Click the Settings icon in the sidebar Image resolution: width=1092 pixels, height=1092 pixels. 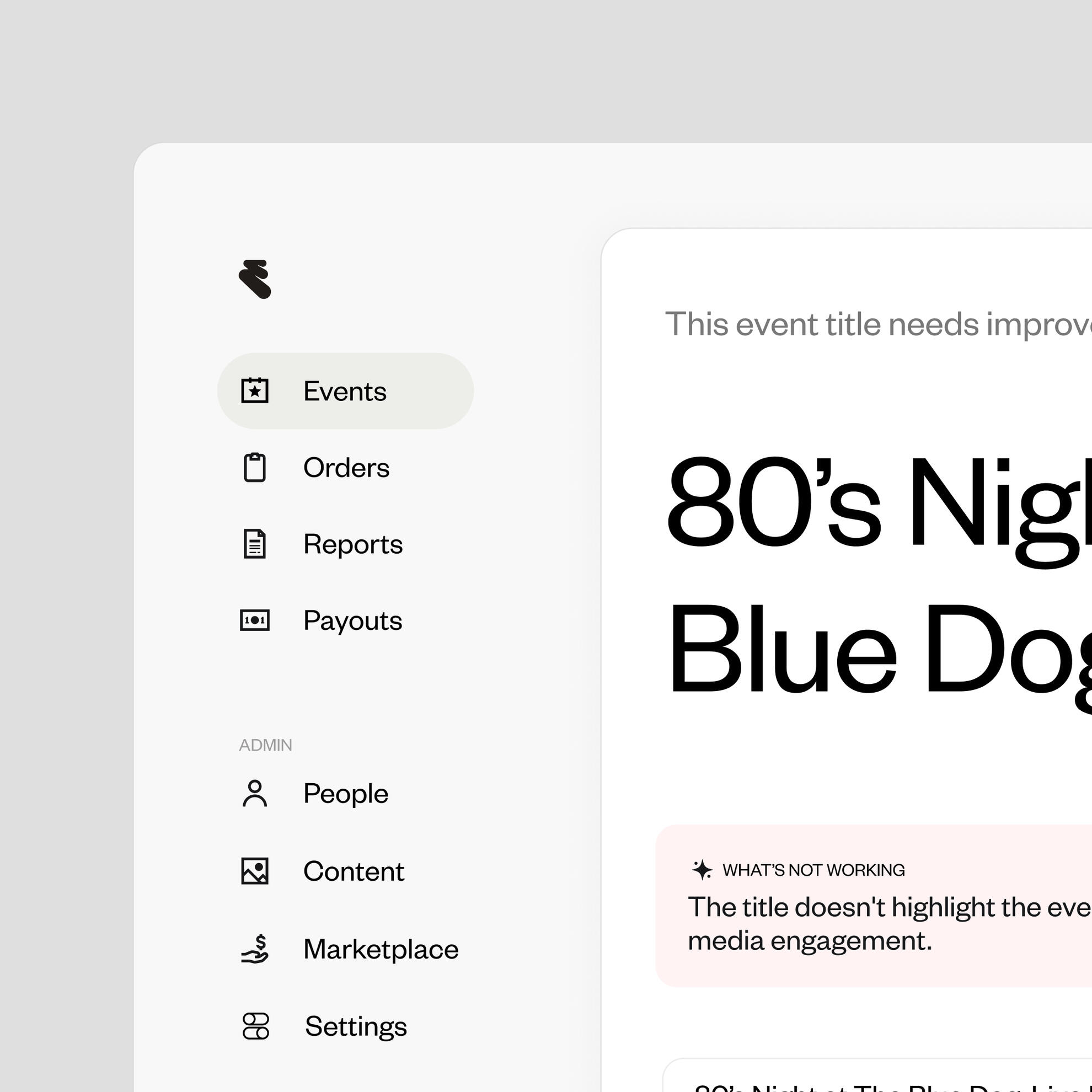tap(256, 1026)
